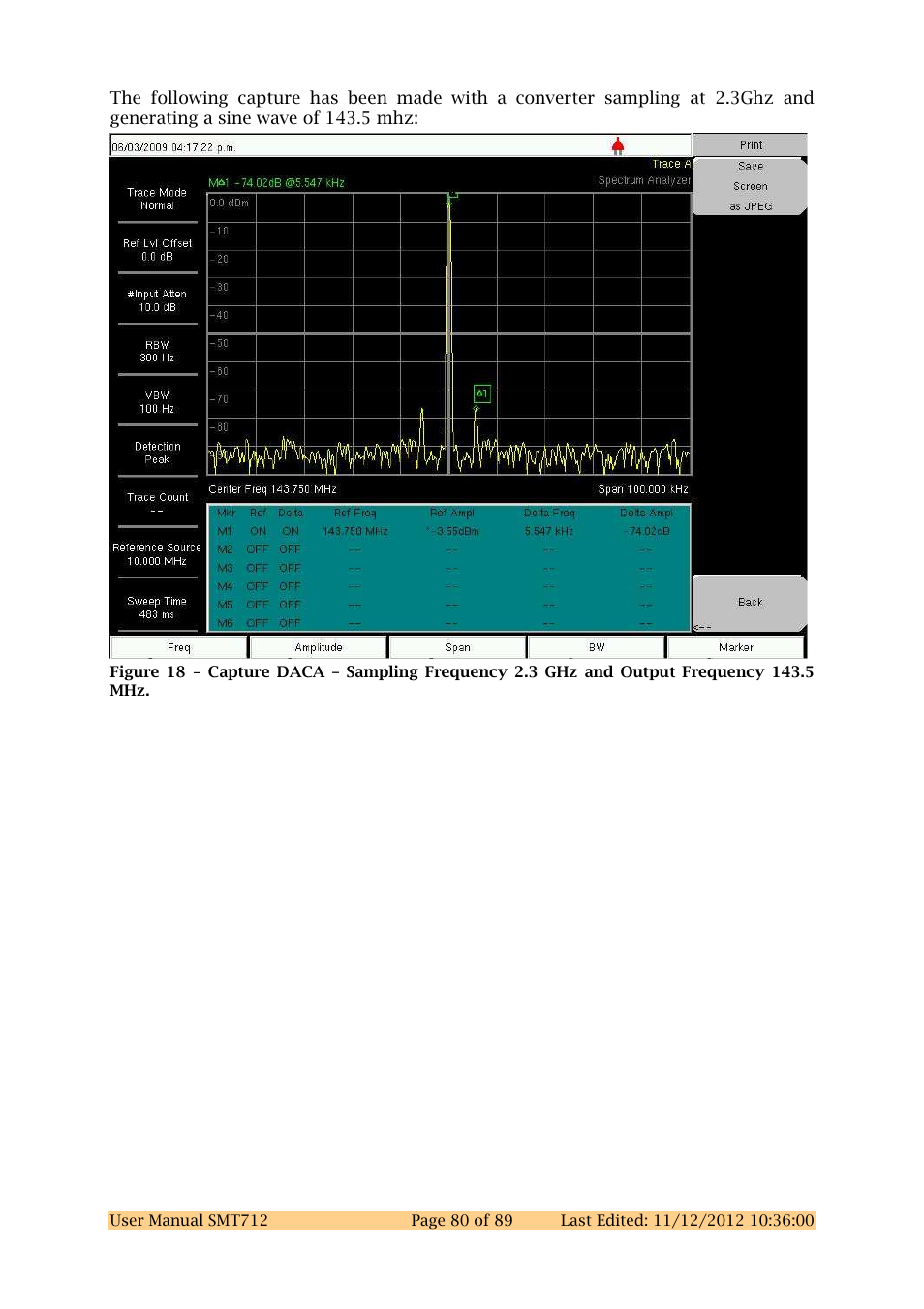
Task: Switch to the BW tab
Action: click(x=597, y=647)
